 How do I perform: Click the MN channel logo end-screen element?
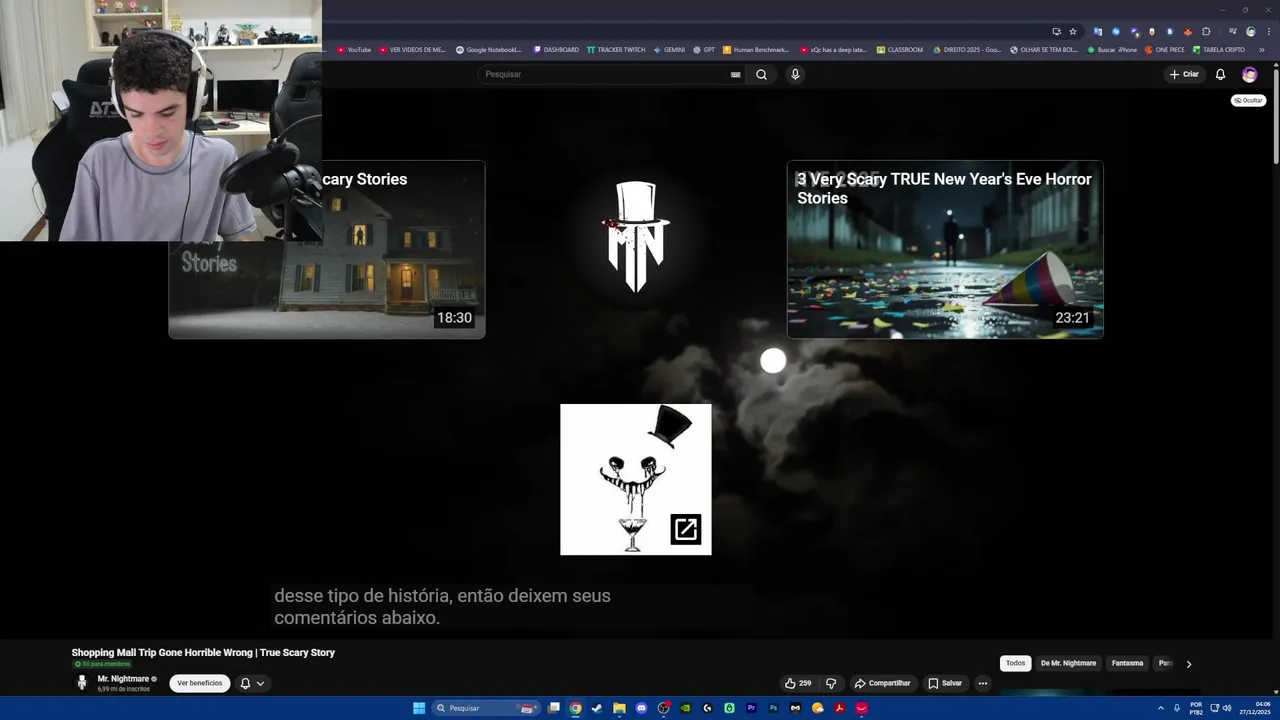click(636, 237)
